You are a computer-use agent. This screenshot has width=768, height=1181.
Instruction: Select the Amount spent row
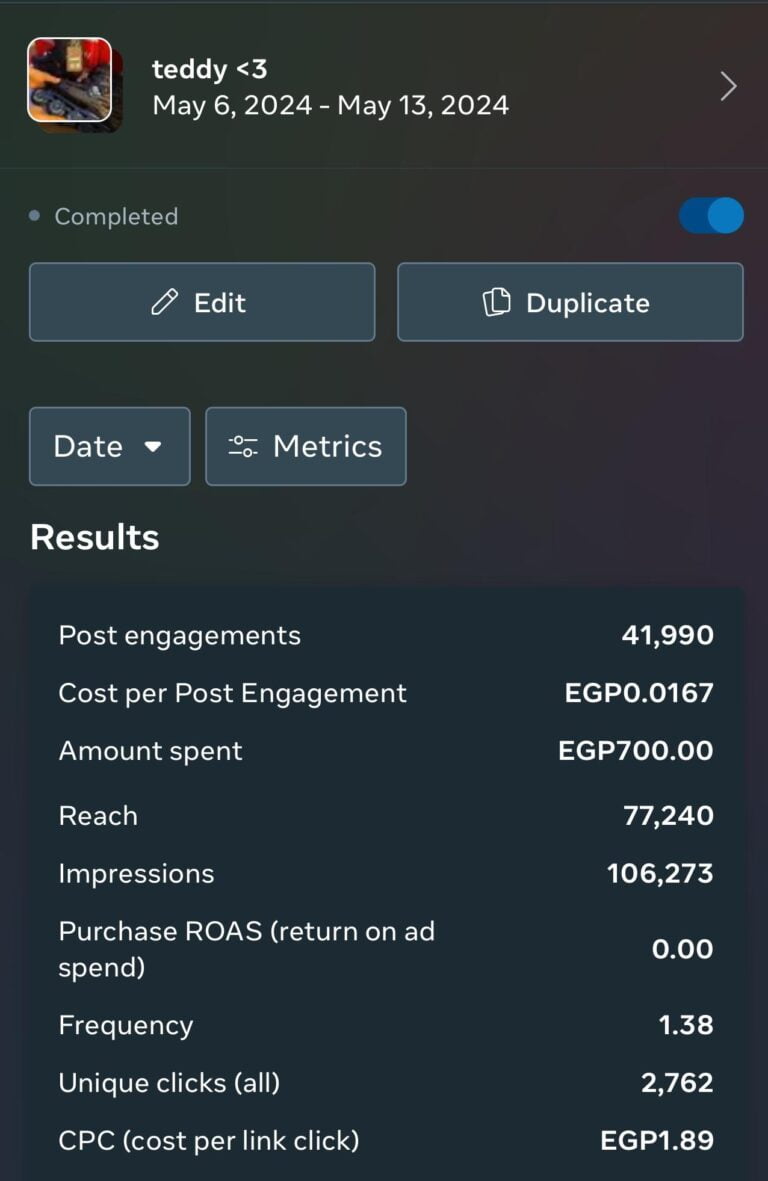[x=385, y=751]
